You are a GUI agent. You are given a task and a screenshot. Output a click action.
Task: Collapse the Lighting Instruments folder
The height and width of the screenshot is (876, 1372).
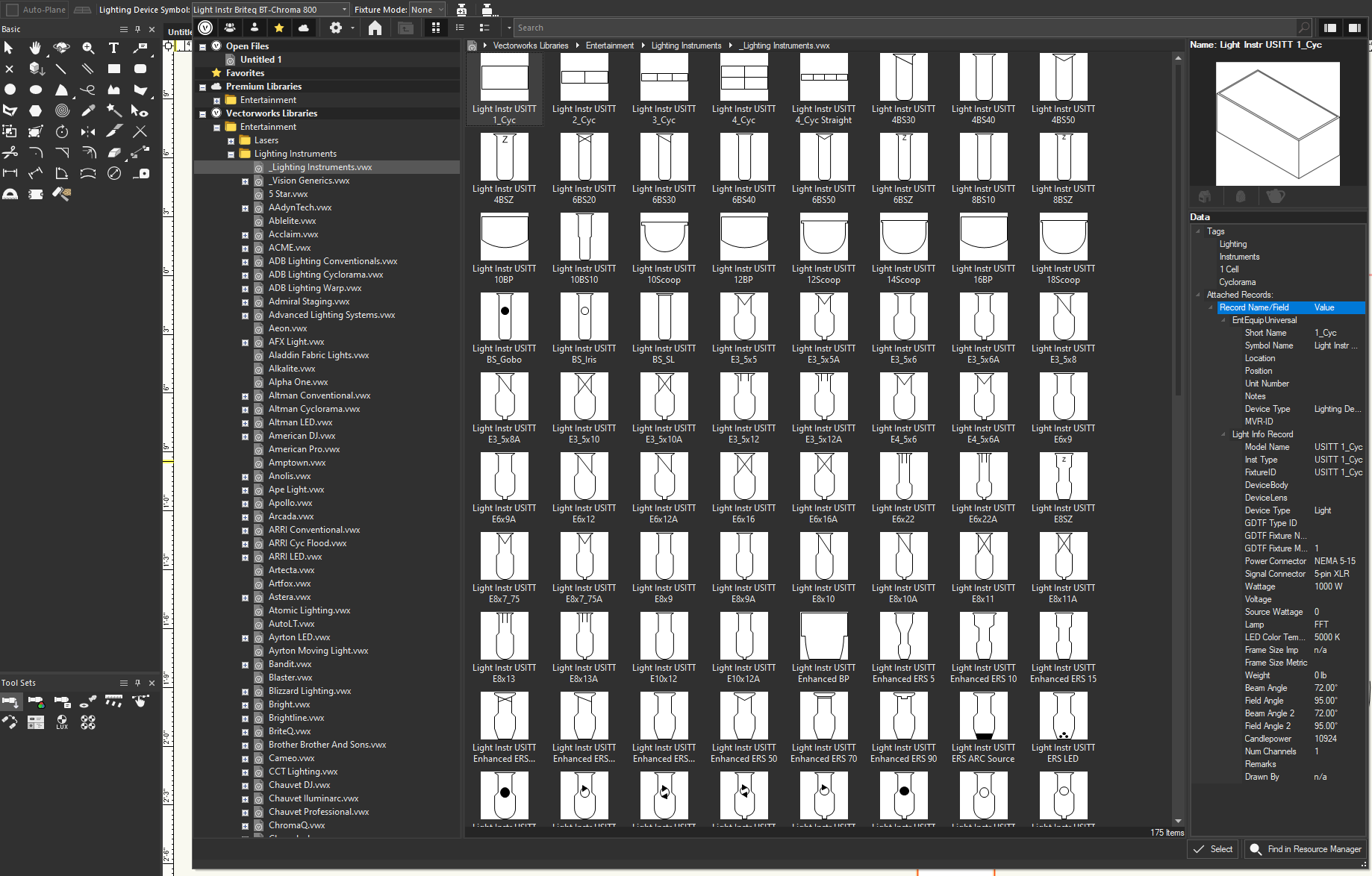[x=231, y=154]
